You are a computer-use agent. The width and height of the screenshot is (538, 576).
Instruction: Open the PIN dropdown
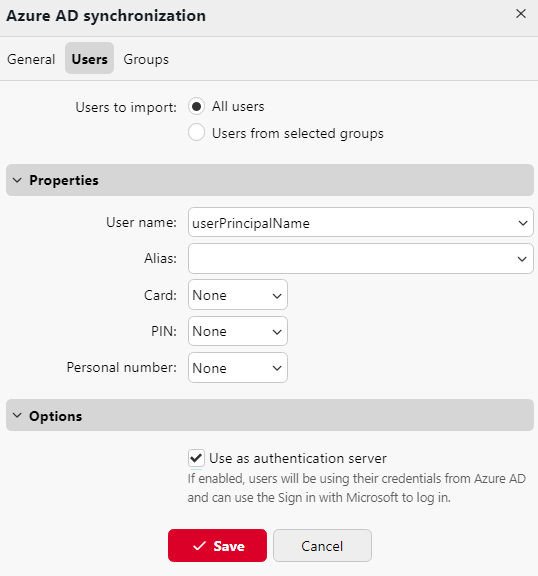click(x=238, y=331)
